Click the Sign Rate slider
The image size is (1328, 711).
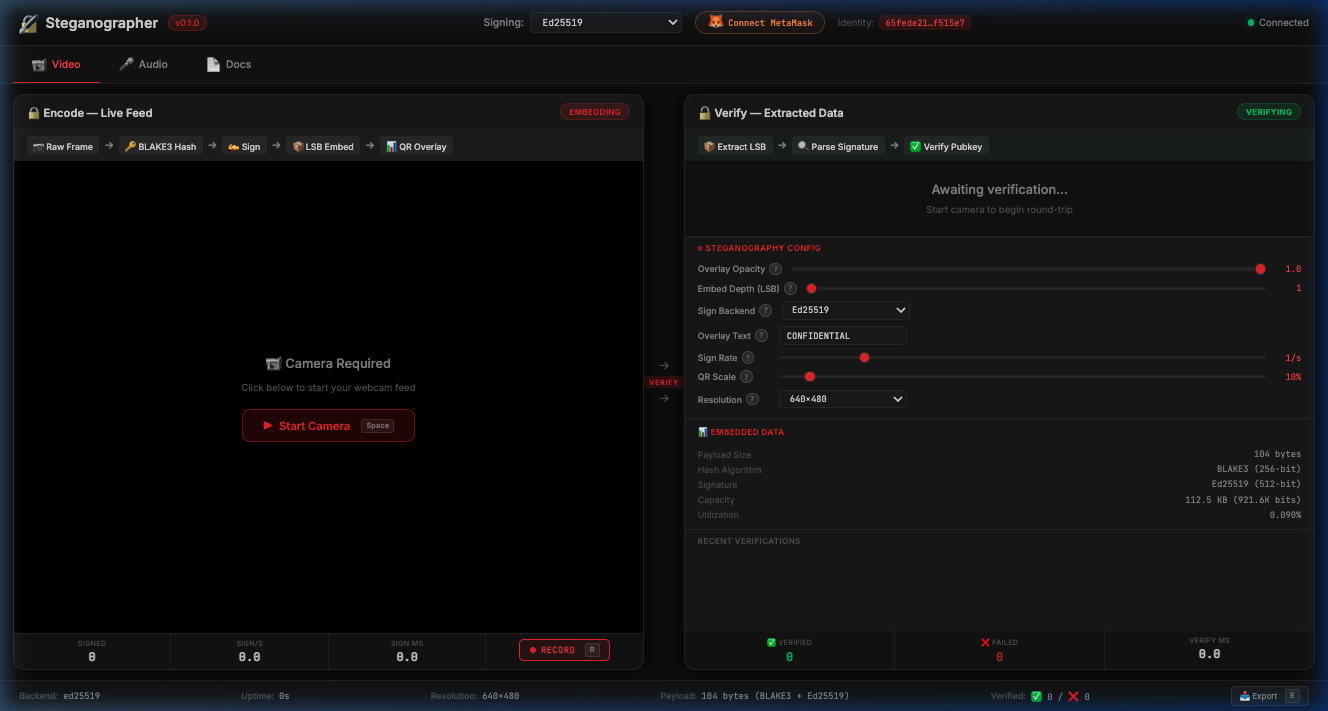click(x=1022, y=358)
